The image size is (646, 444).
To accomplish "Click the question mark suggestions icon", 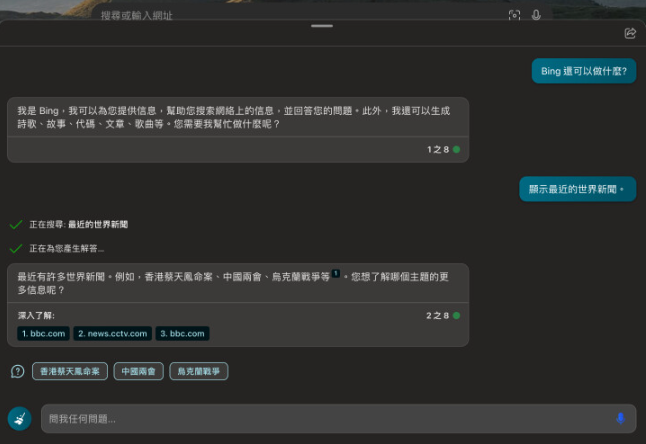I will point(17,371).
